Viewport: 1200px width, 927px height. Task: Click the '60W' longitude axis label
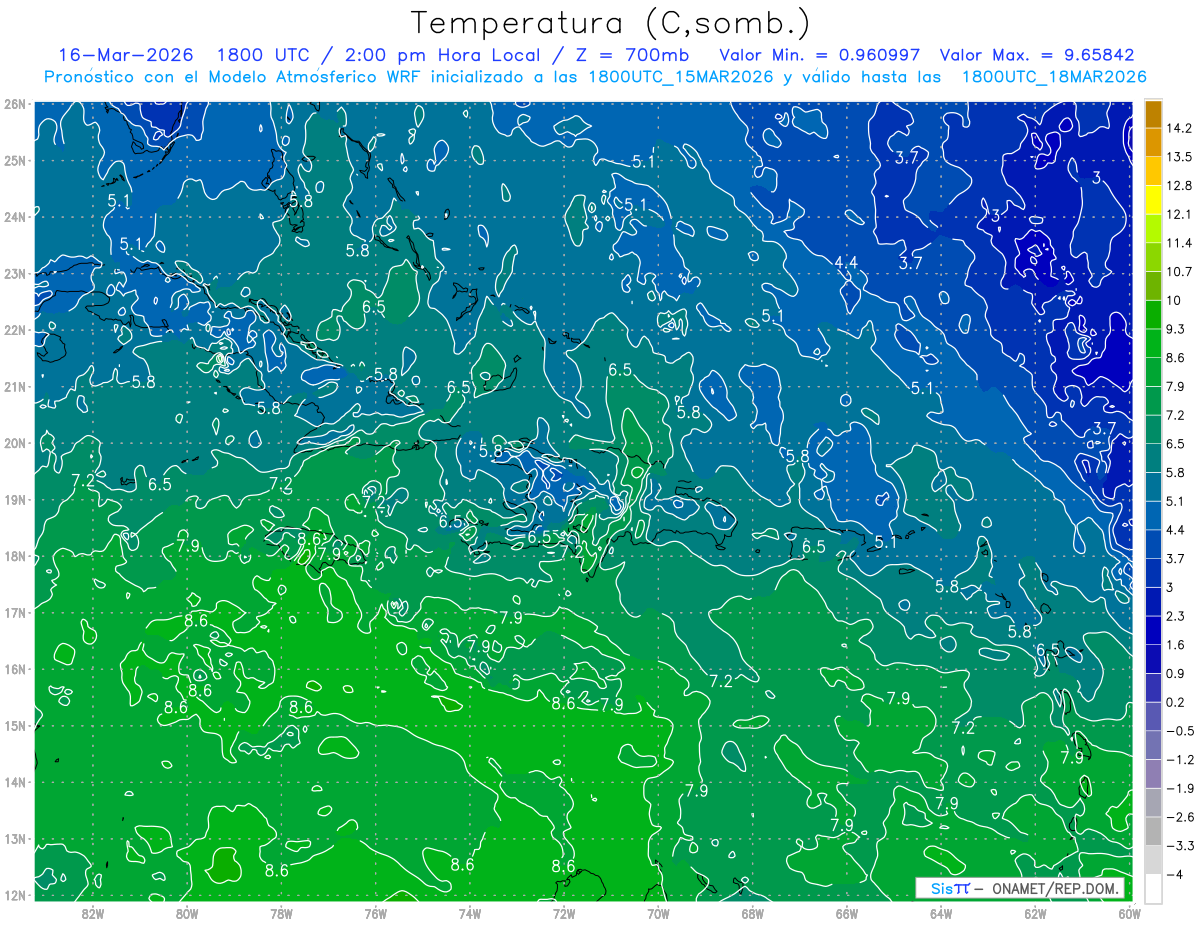tap(1128, 914)
